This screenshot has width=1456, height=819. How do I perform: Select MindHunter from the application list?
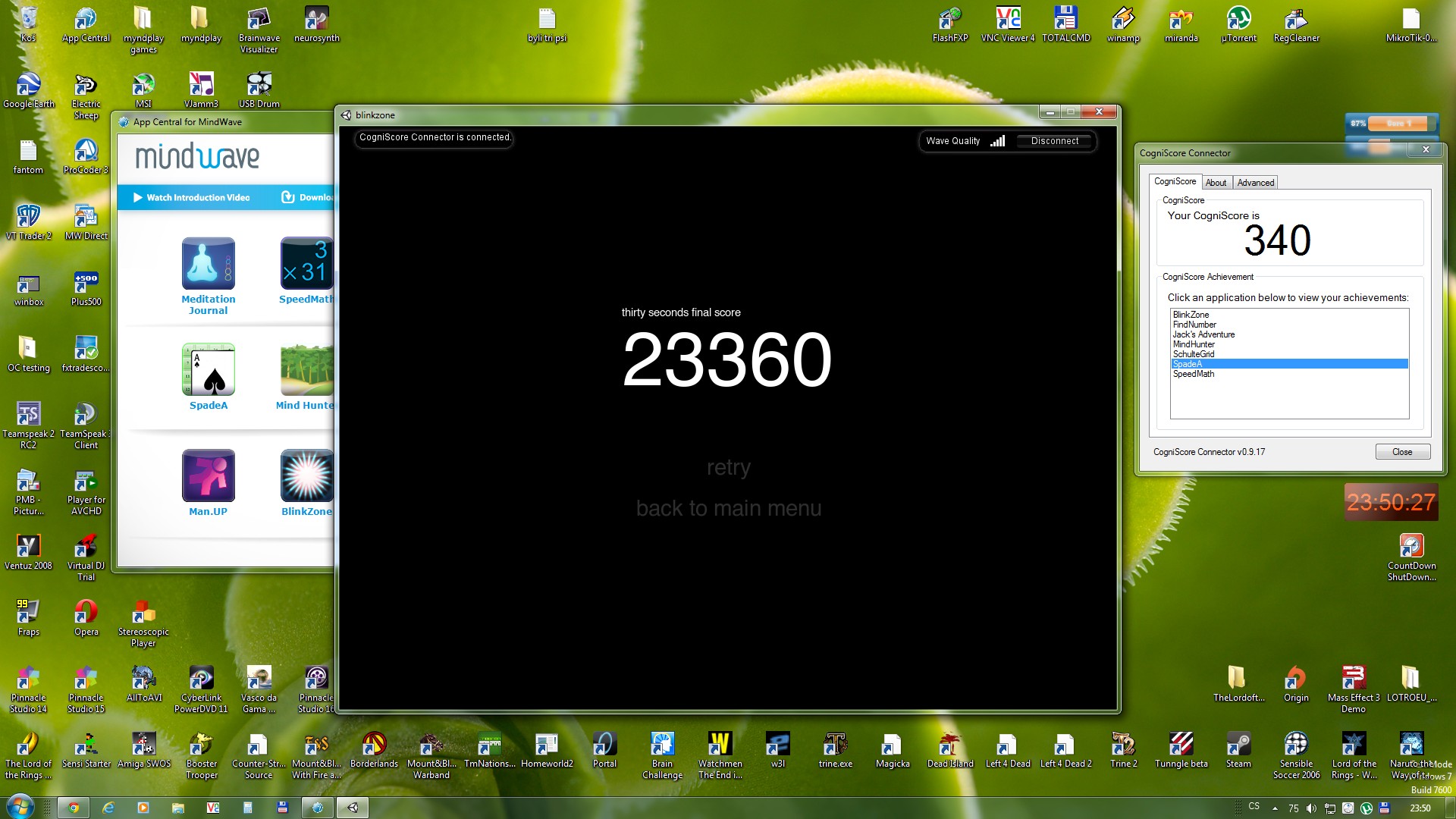click(1193, 344)
